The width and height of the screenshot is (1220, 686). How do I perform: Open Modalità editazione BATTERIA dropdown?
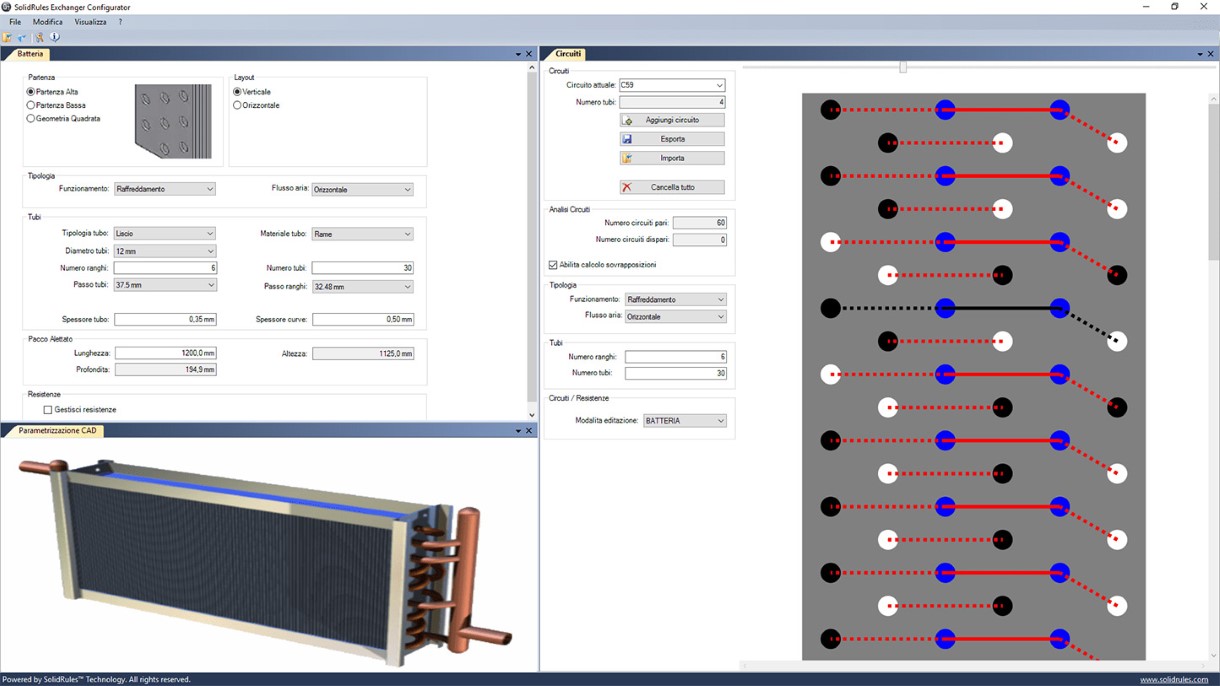tap(685, 421)
